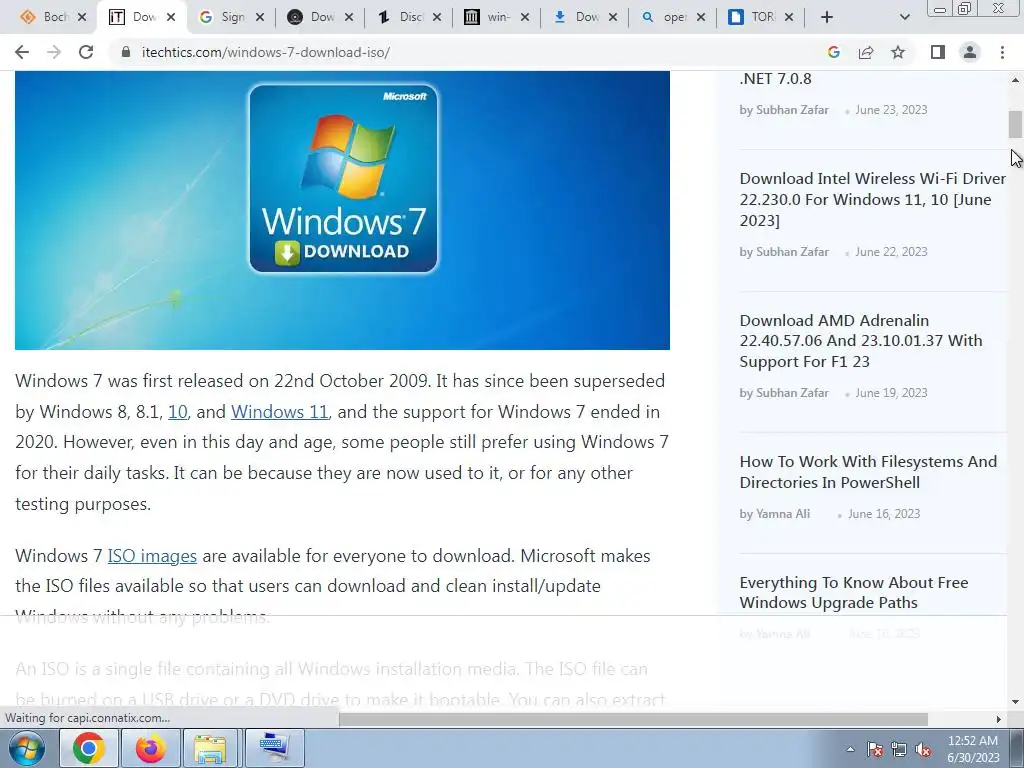Expand the tab search chevron

[x=904, y=17]
